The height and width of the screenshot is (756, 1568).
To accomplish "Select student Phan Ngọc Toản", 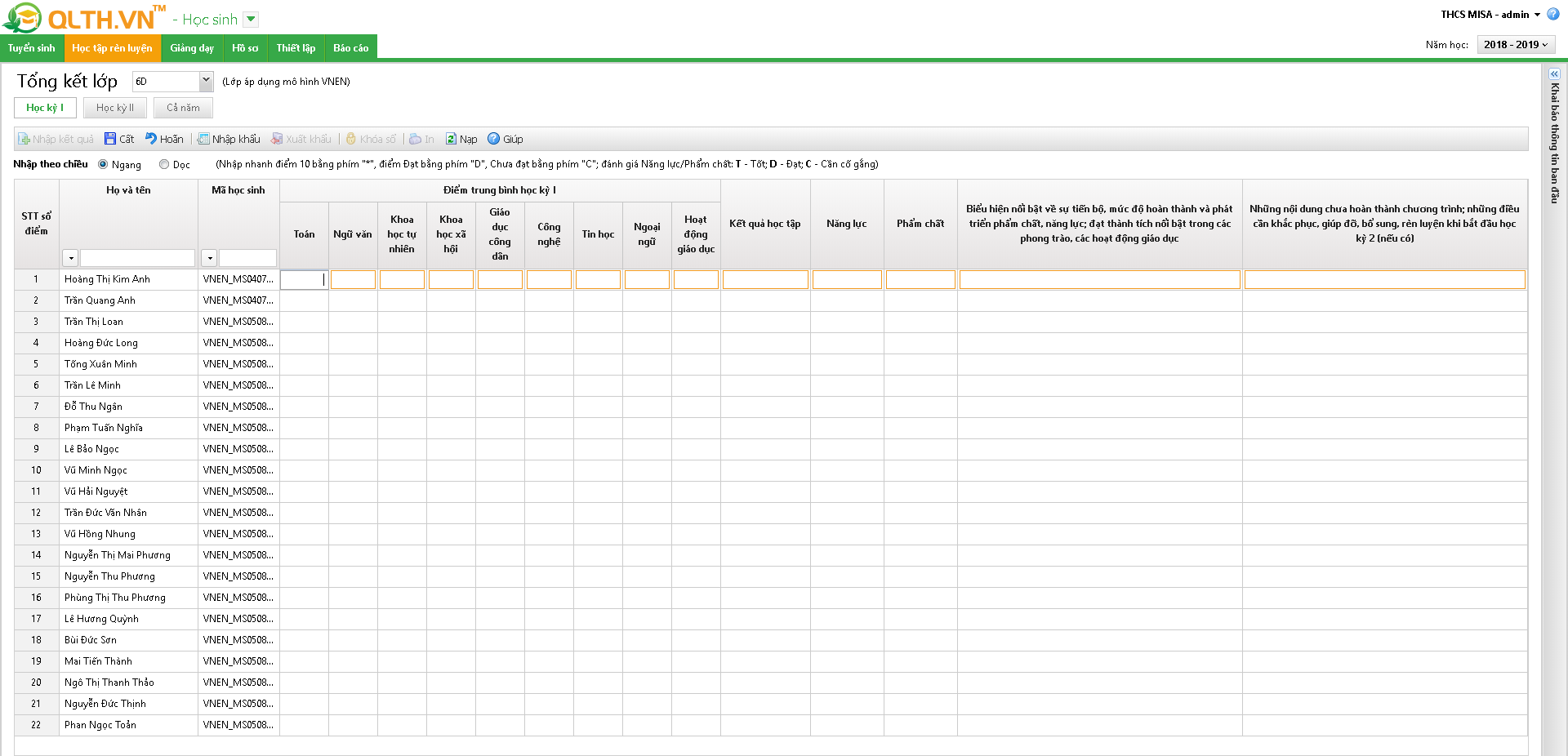I will [x=100, y=725].
